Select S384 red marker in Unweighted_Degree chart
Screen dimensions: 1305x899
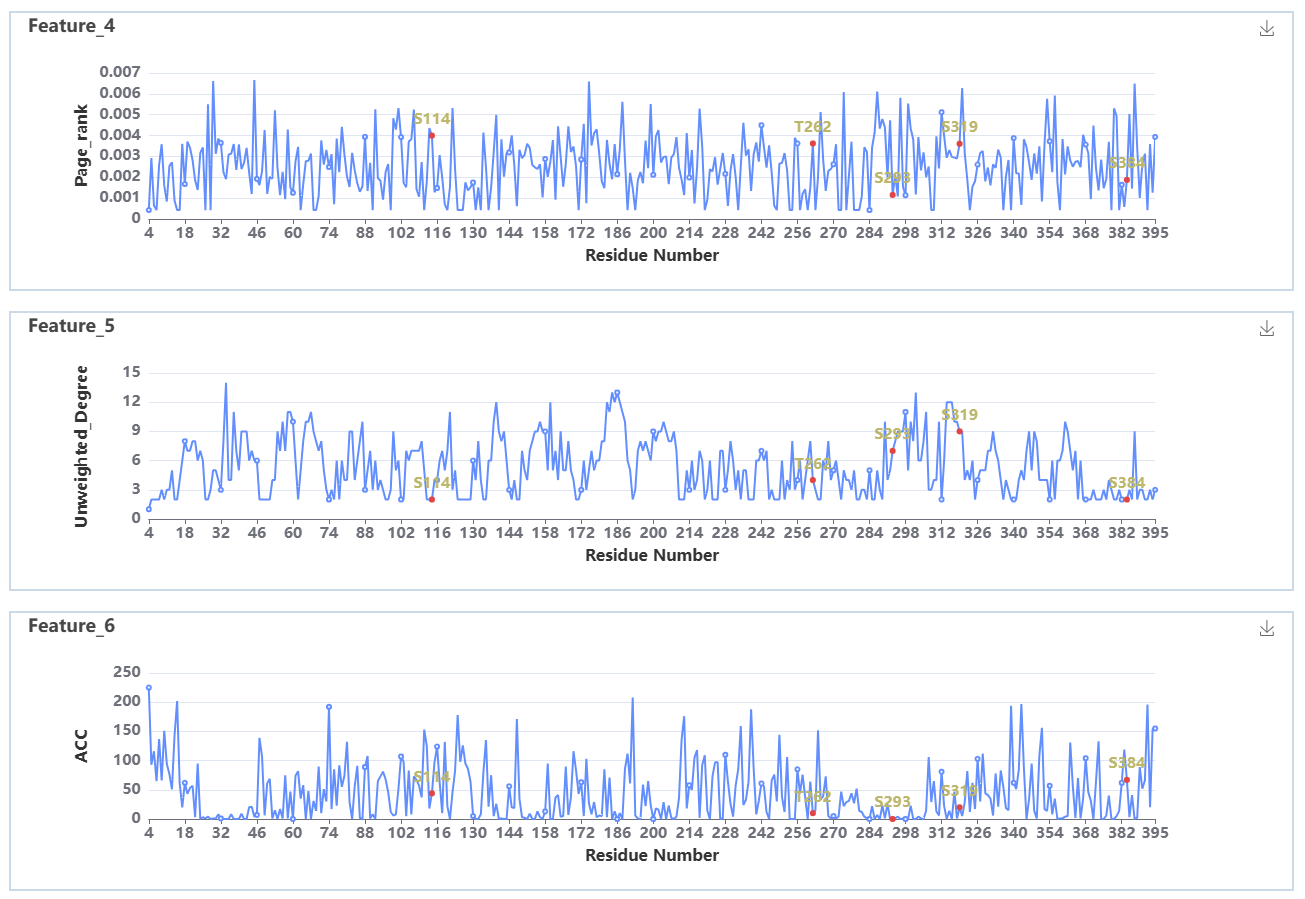tap(1127, 499)
